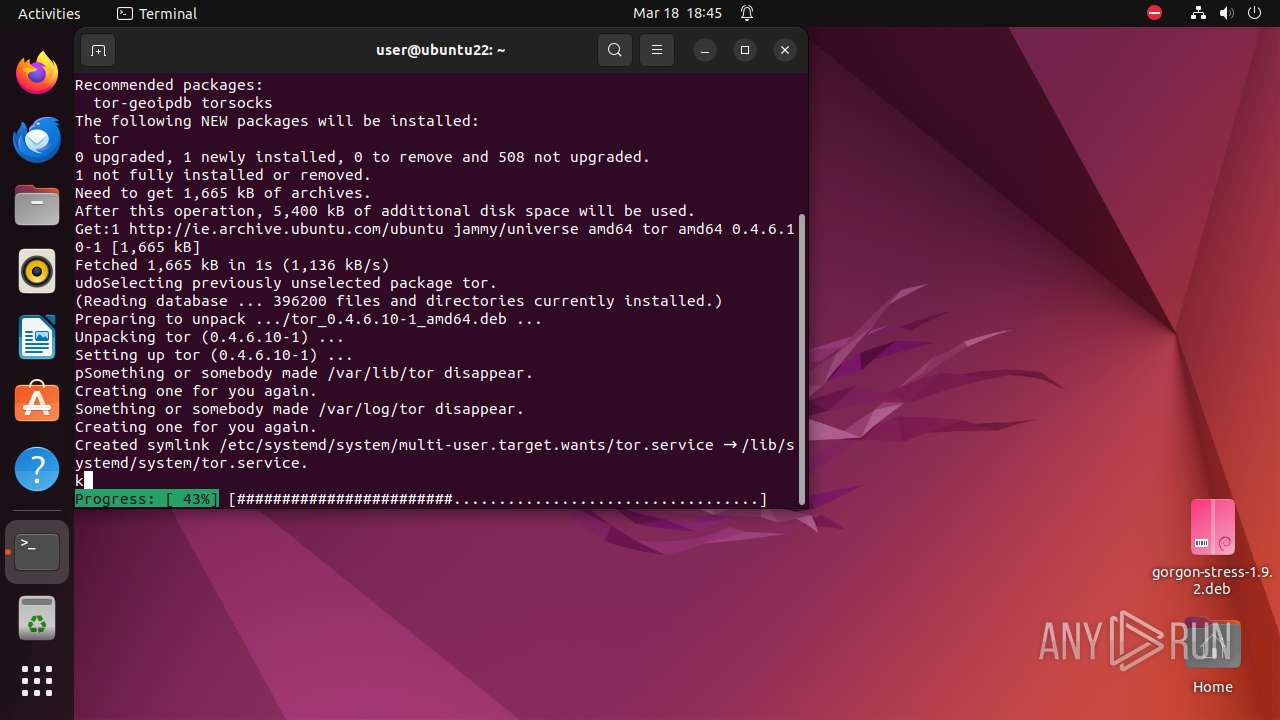Click the terminal vertical scrollbar
Screen dimensions: 1280x720
[x=802, y=358]
